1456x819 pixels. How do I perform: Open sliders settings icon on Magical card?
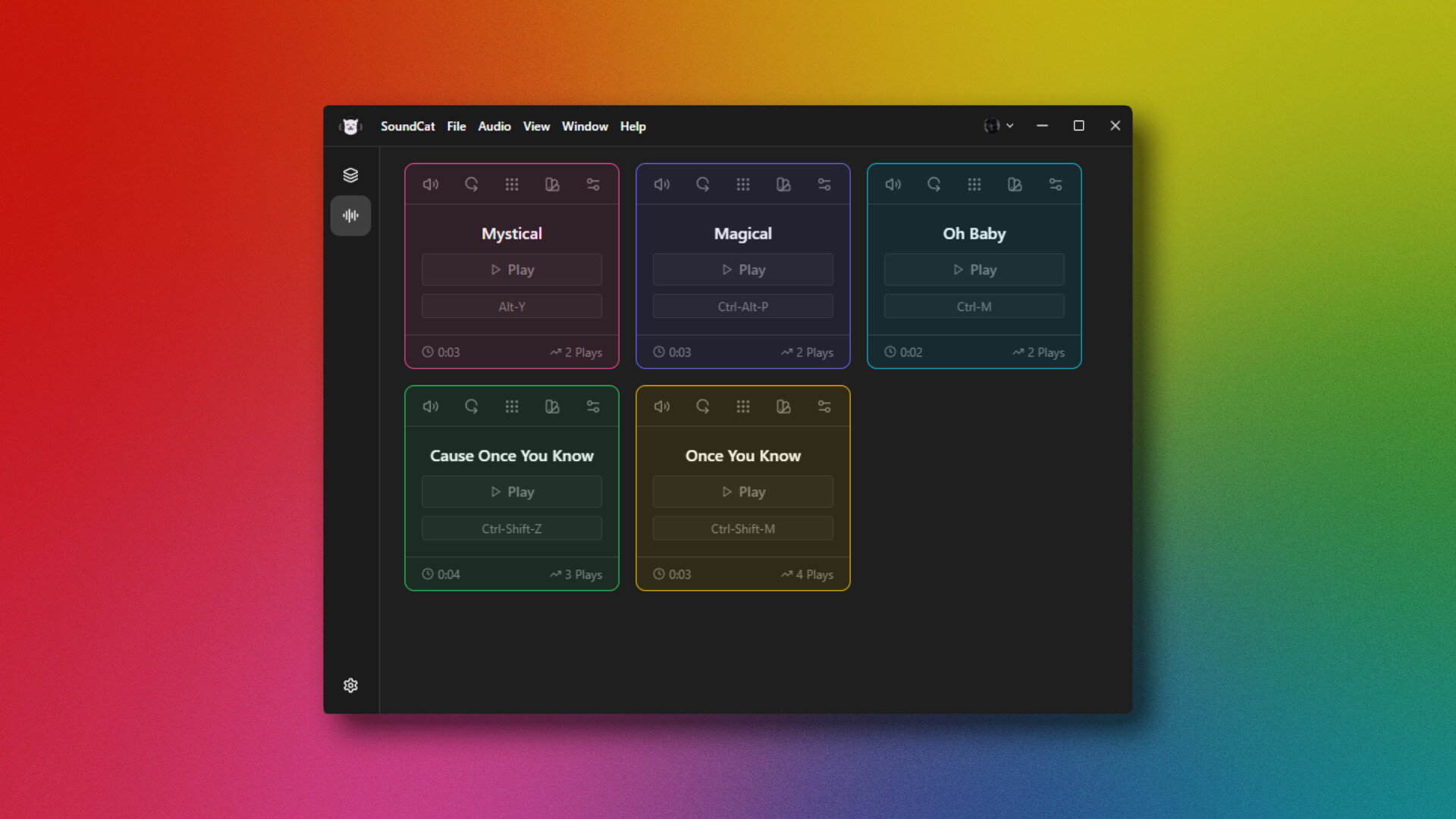click(x=824, y=184)
